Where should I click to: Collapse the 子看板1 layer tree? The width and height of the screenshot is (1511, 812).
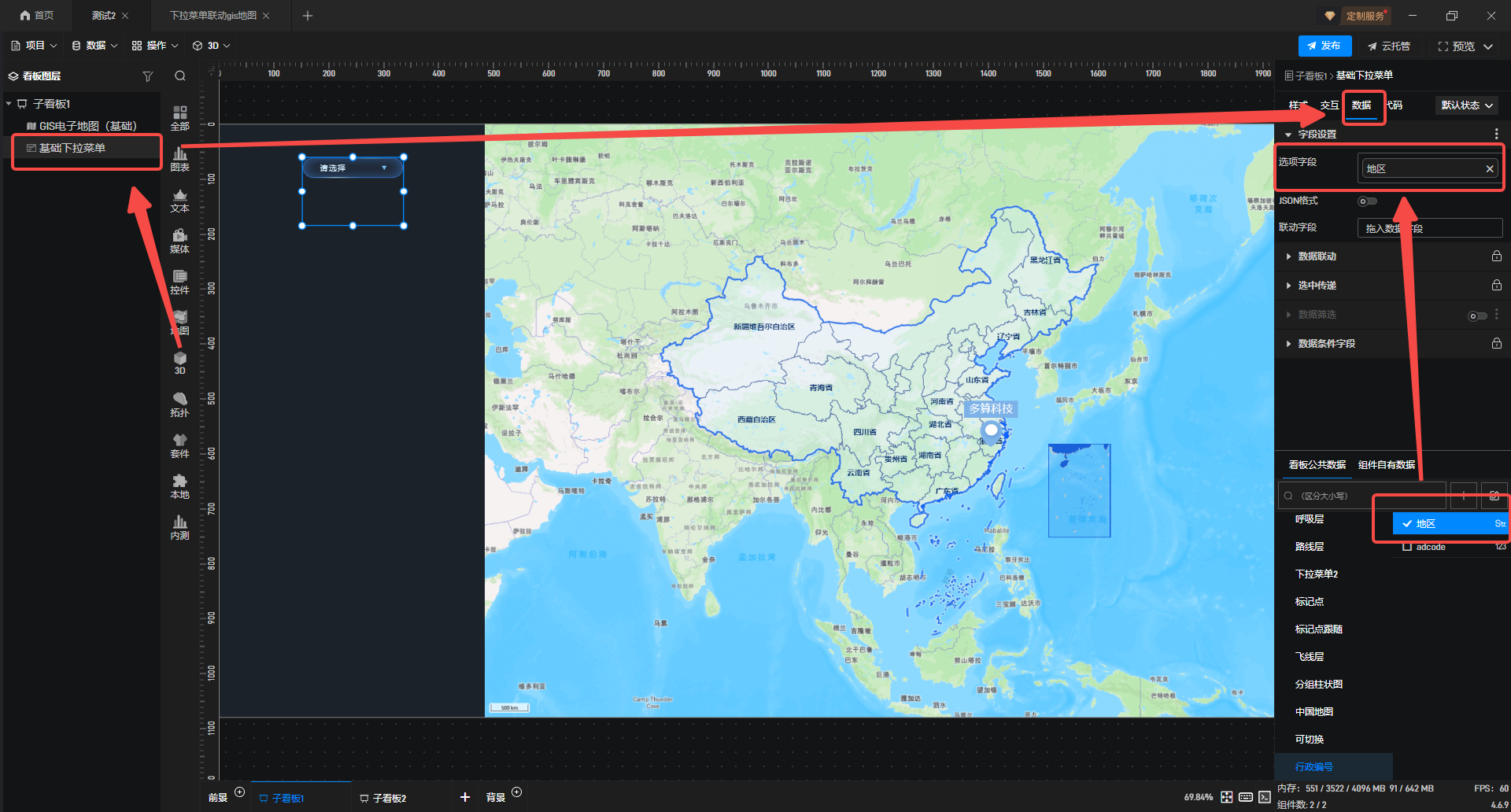(9, 104)
